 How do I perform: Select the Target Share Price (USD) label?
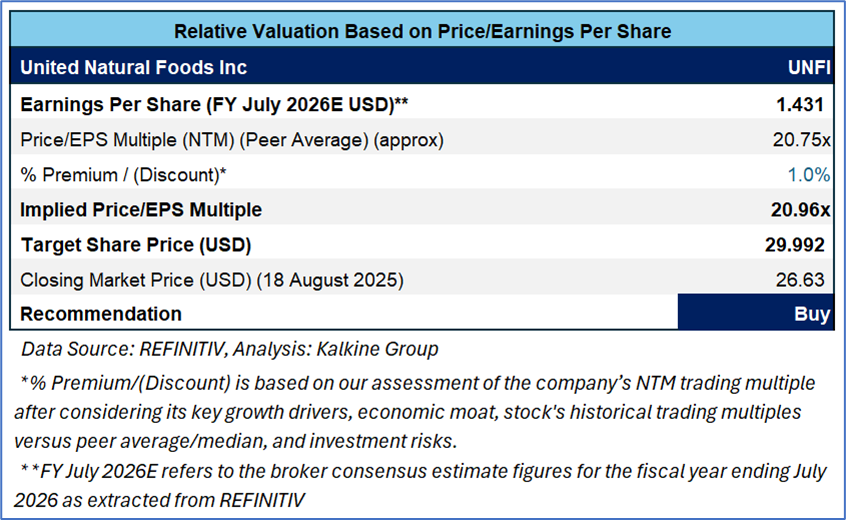tap(135, 245)
